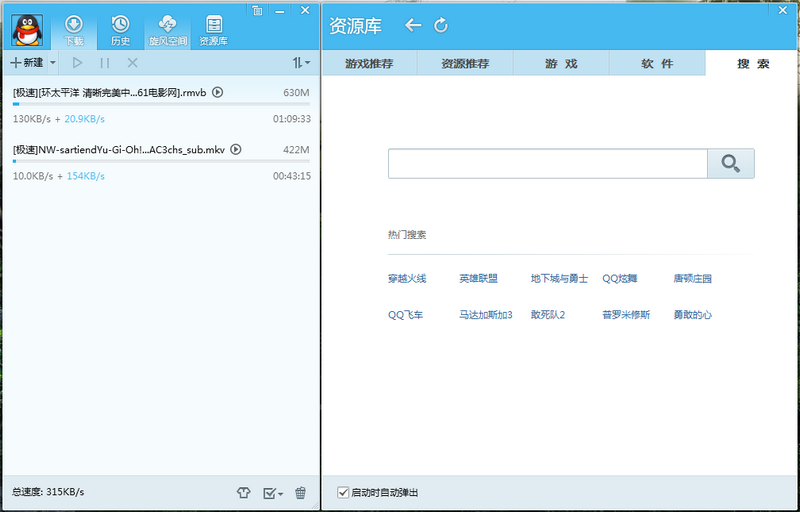Click the magnifier search icon button
Screen dimensions: 800x512
(x=731, y=164)
